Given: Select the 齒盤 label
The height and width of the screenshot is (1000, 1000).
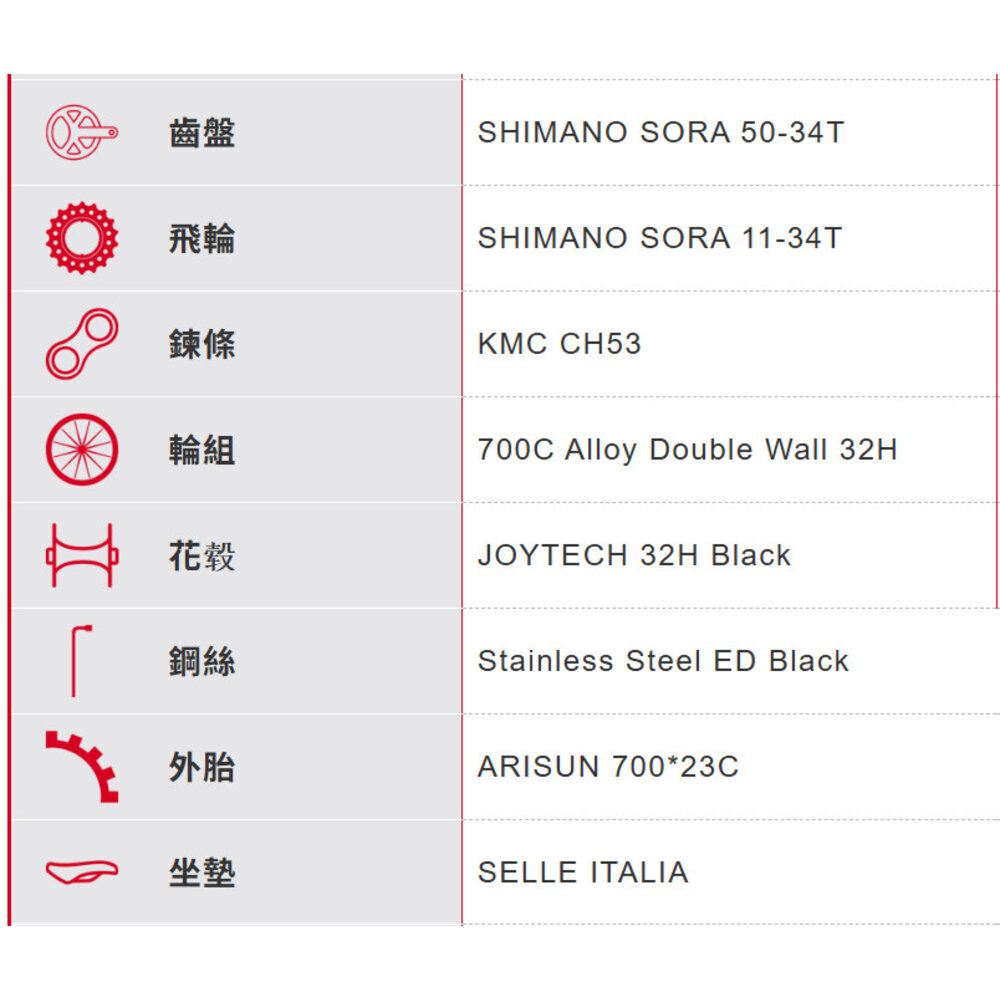Looking at the screenshot, I should pos(202,133).
